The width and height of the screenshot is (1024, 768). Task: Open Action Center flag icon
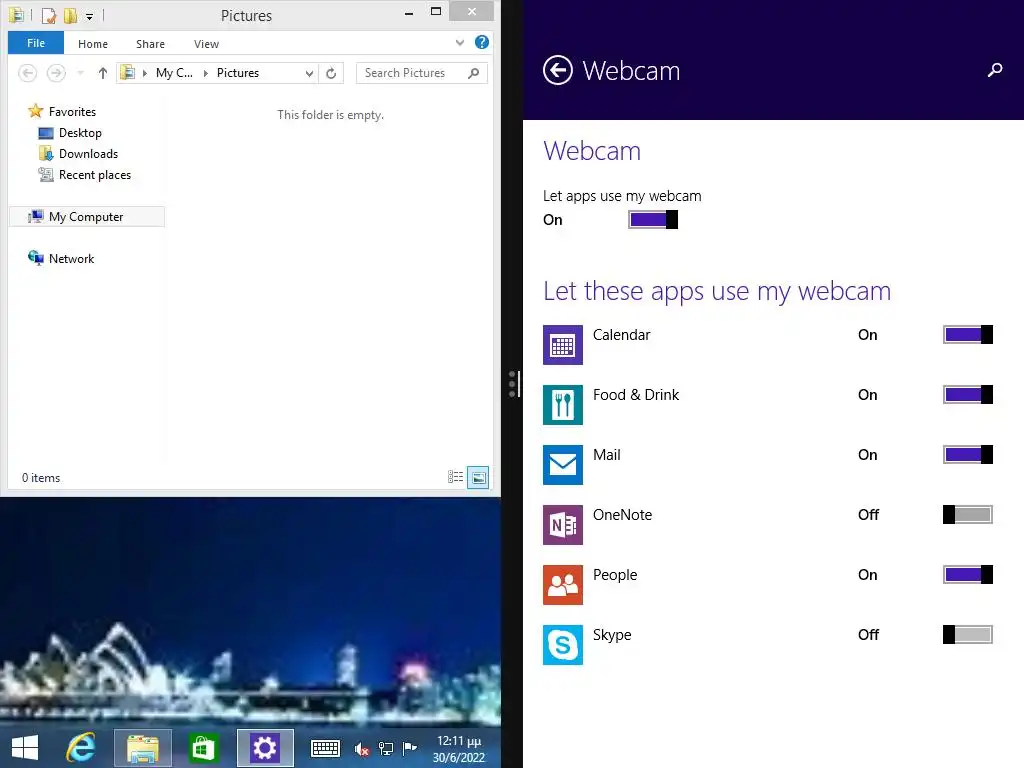(x=409, y=748)
